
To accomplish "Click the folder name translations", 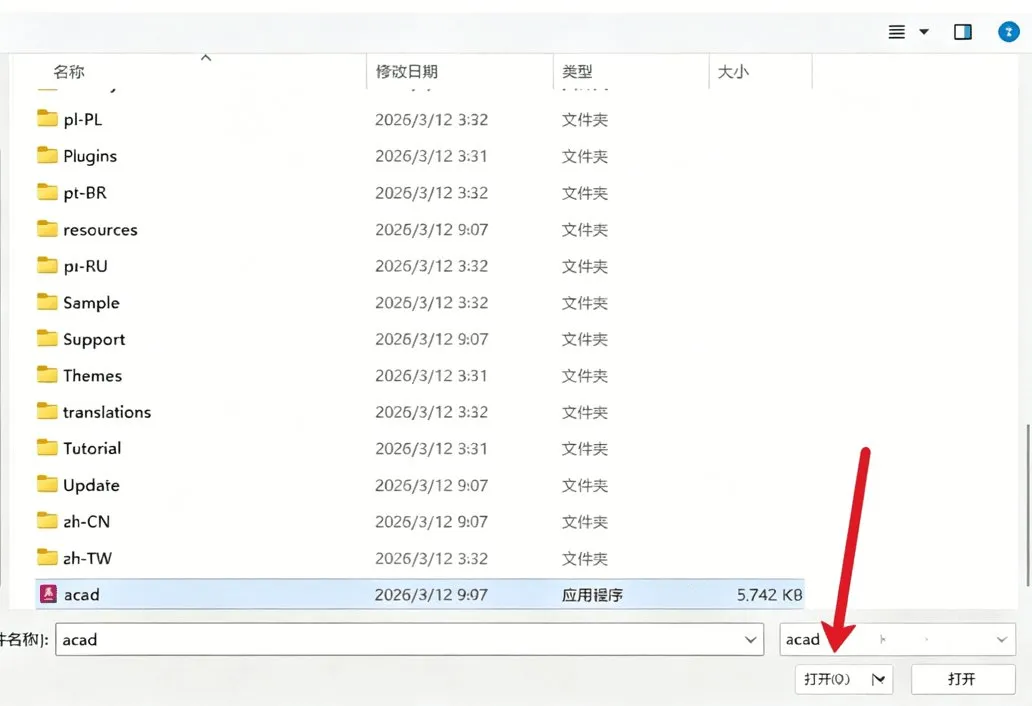I will tap(107, 412).
